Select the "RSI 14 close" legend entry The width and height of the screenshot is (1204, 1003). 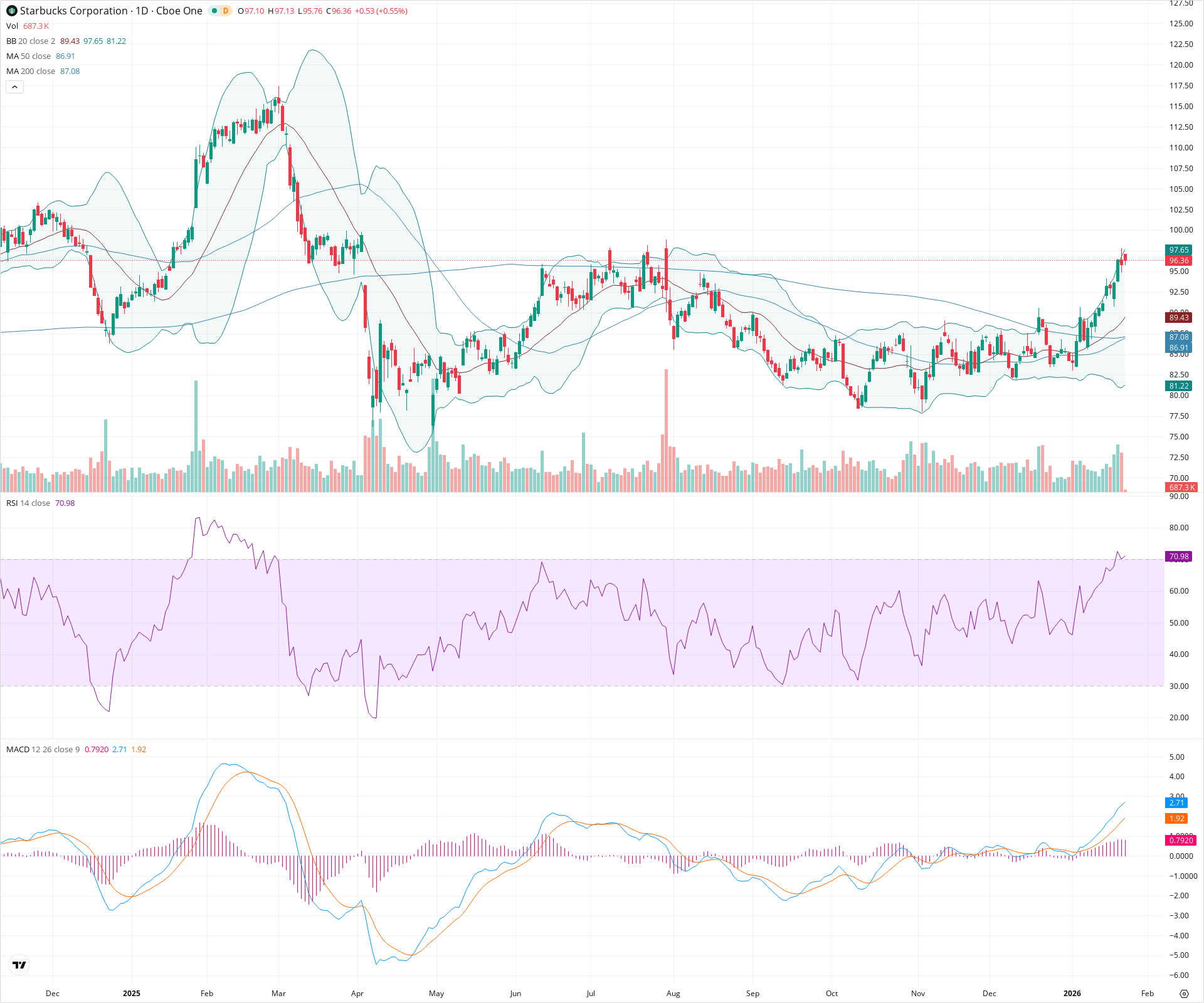(x=28, y=503)
